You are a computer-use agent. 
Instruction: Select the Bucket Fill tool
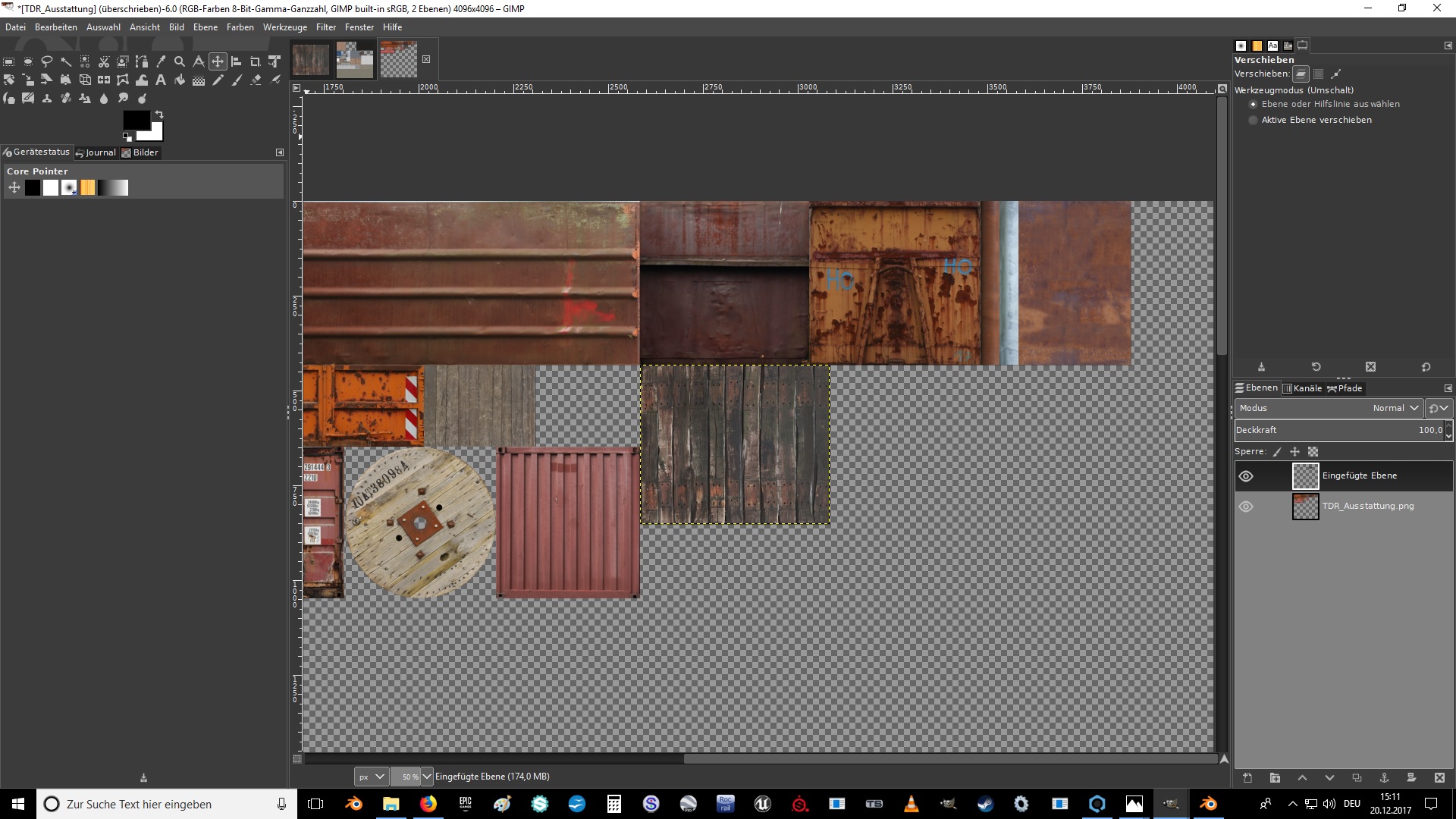click(180, 80)
